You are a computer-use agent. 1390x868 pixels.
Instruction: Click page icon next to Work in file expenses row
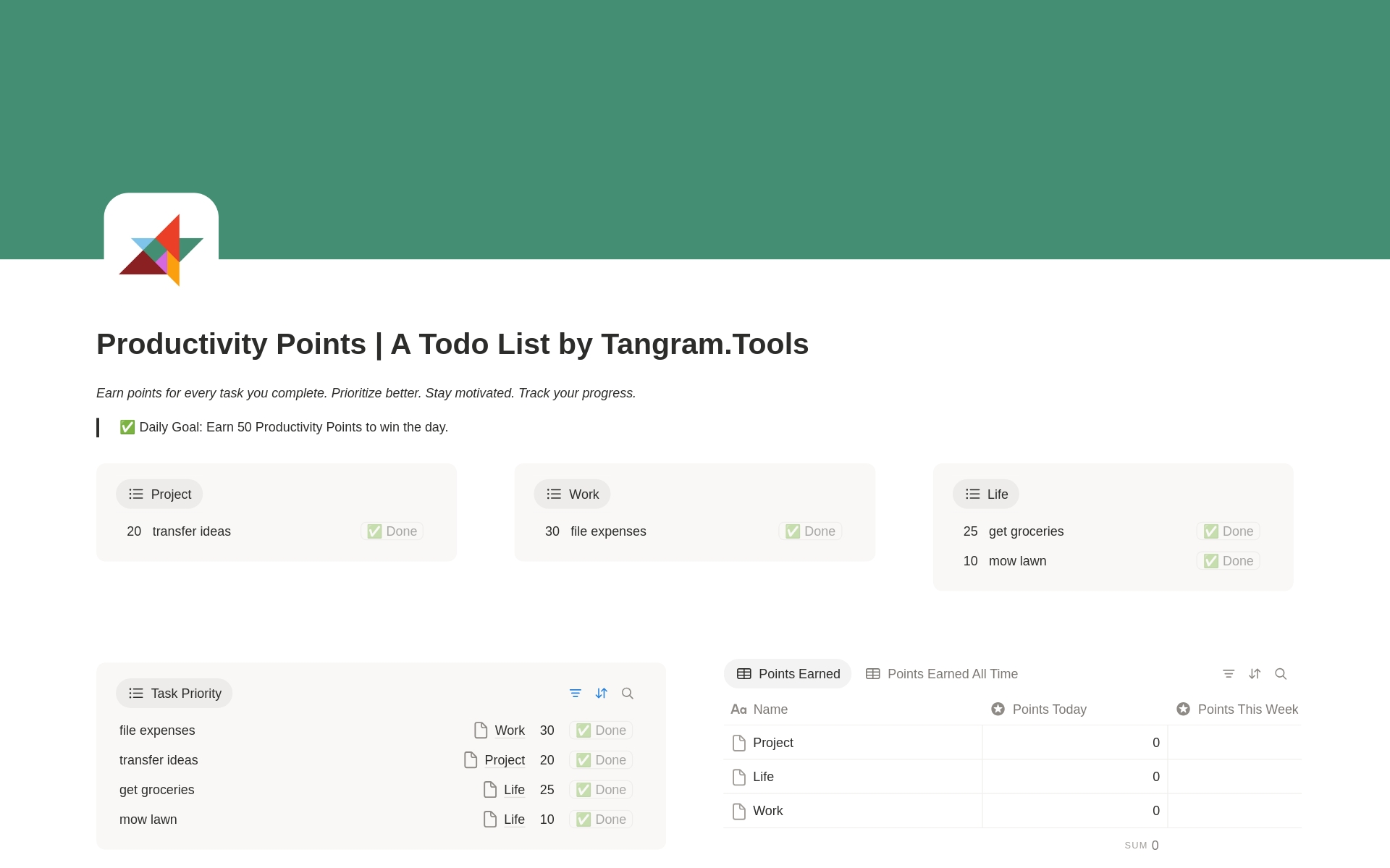481,730
